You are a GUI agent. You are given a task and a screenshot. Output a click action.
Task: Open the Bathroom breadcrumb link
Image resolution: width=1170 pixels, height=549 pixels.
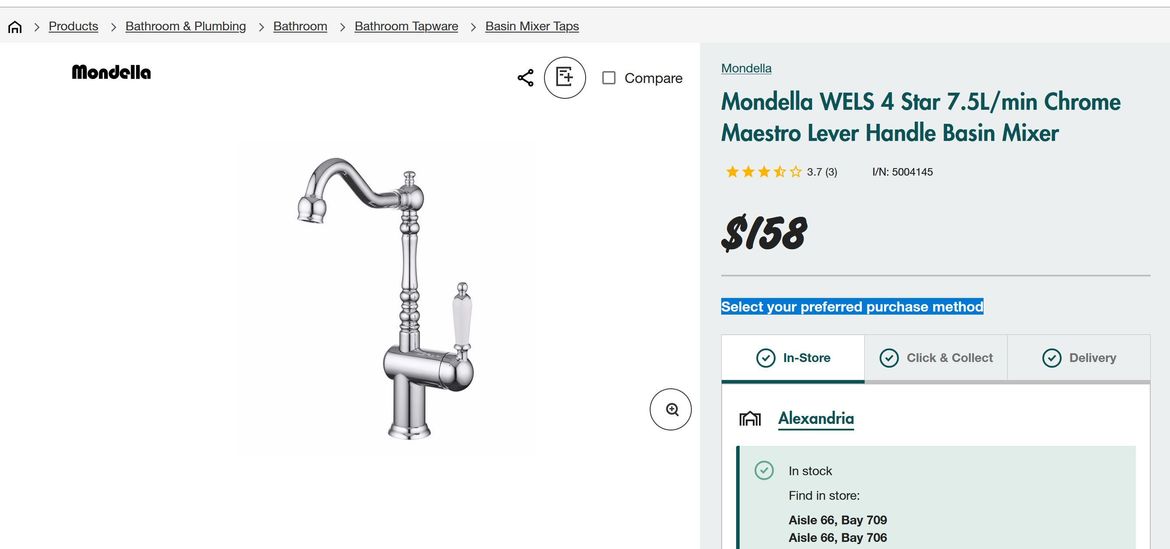(300, 26)
